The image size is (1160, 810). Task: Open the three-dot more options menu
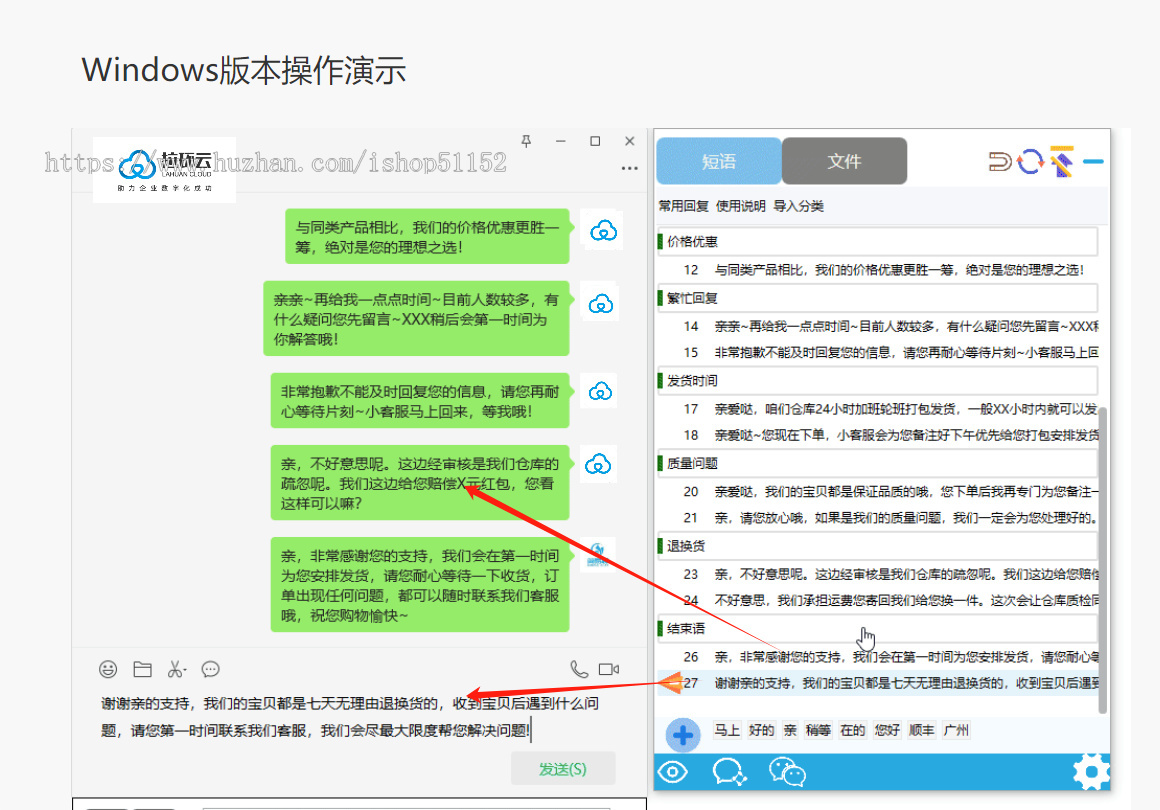click(630, 168)
